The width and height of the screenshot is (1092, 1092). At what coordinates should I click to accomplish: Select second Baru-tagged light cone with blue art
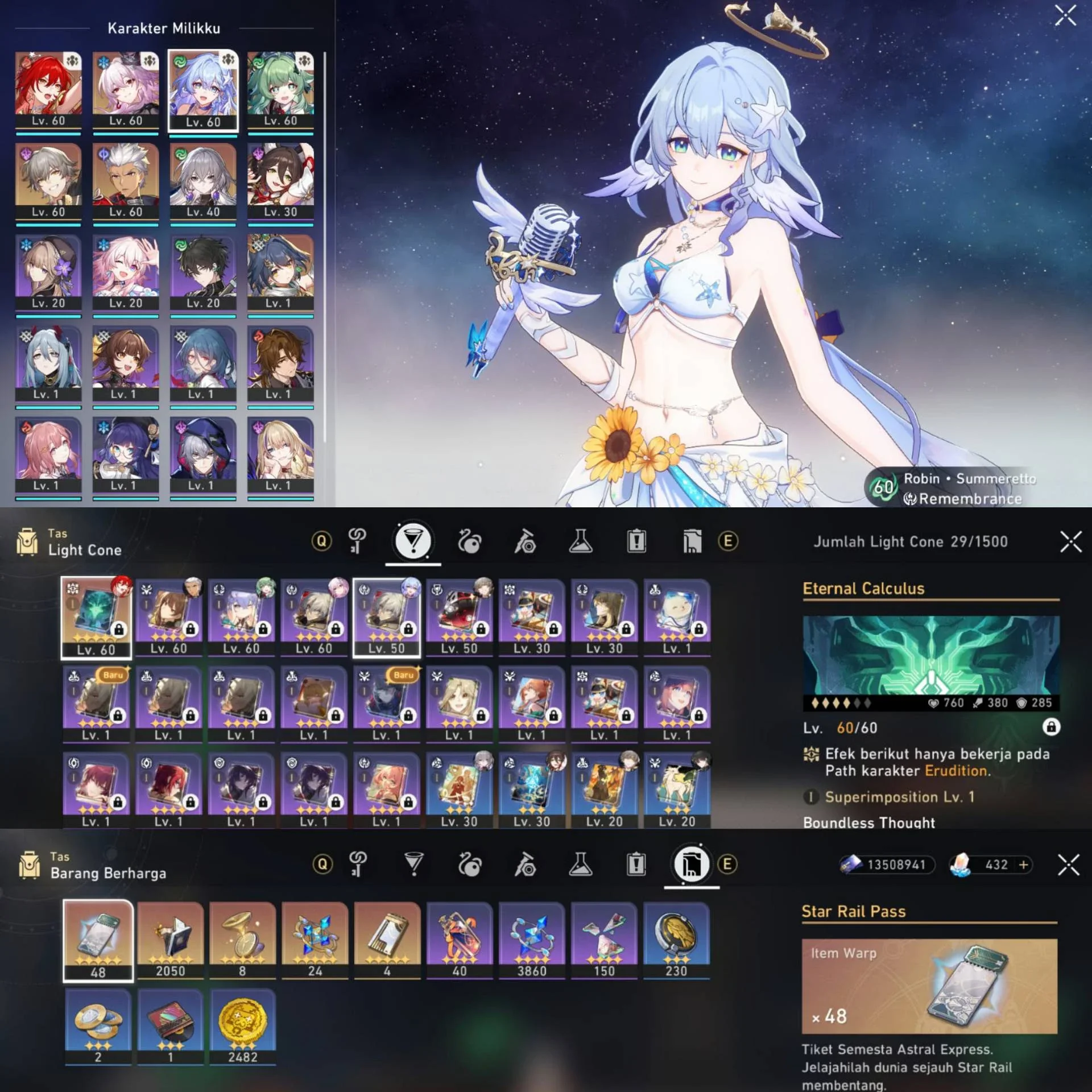387,704
